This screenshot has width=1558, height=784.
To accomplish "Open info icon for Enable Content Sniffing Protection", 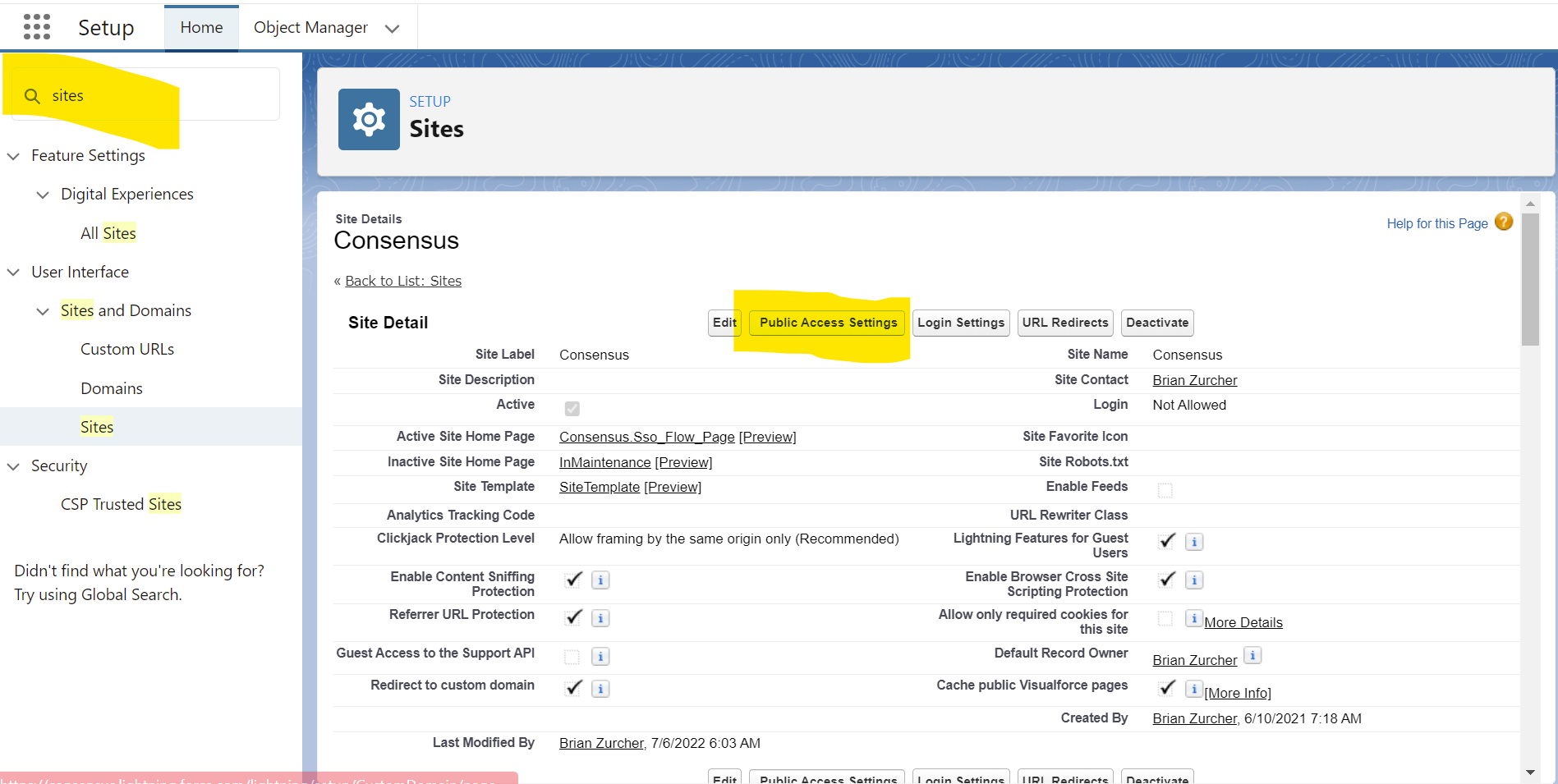I will (600, 580).
